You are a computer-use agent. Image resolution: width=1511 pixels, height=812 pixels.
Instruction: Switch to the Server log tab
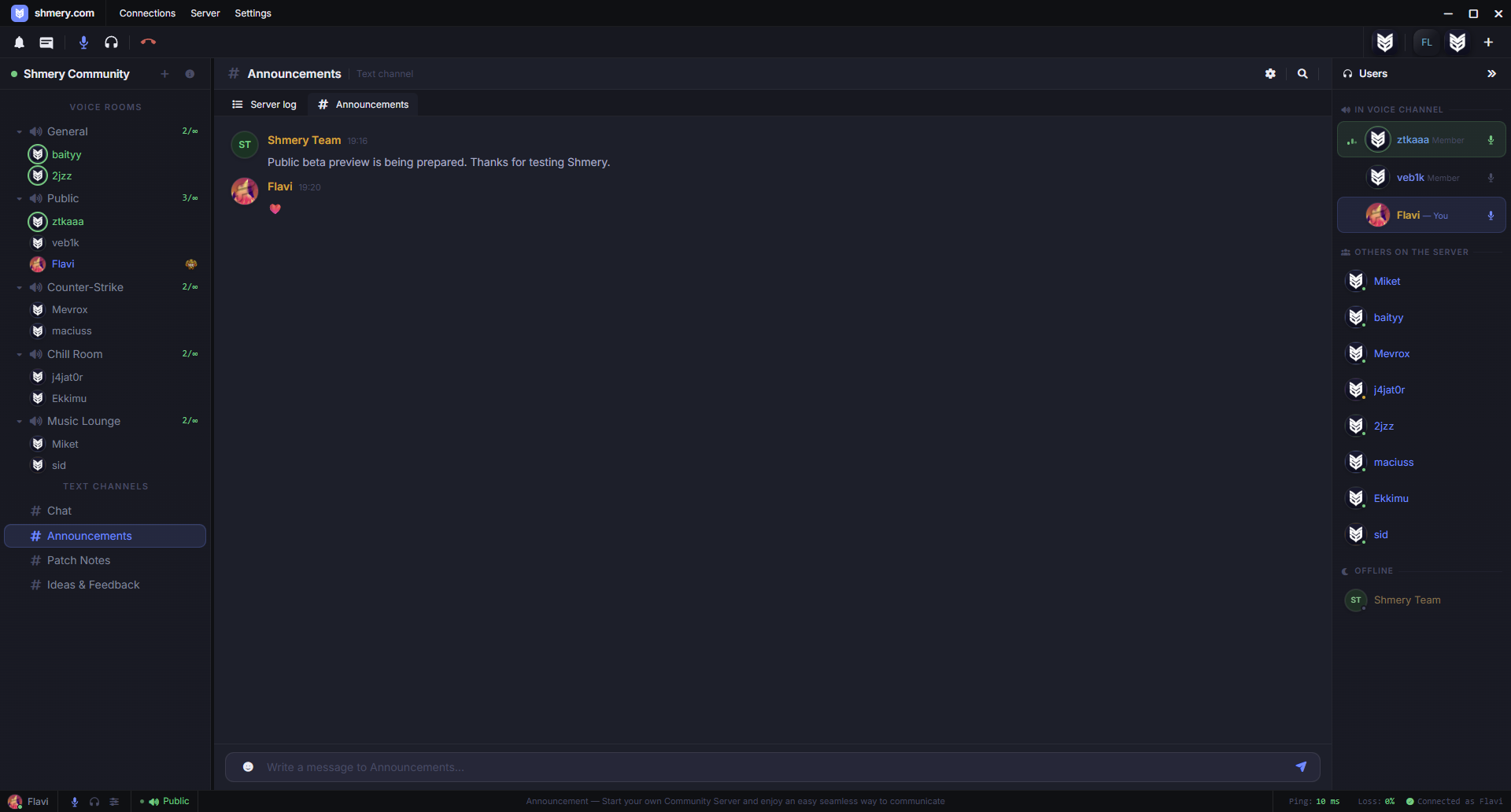[264, 105]
